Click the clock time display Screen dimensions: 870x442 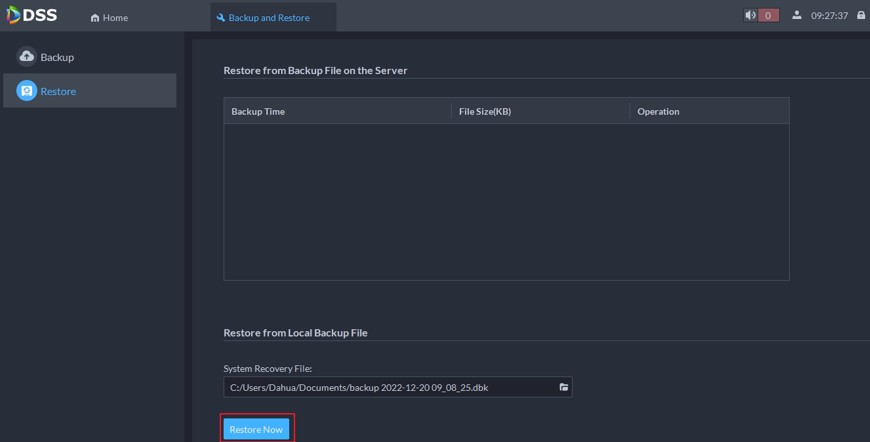829,16
